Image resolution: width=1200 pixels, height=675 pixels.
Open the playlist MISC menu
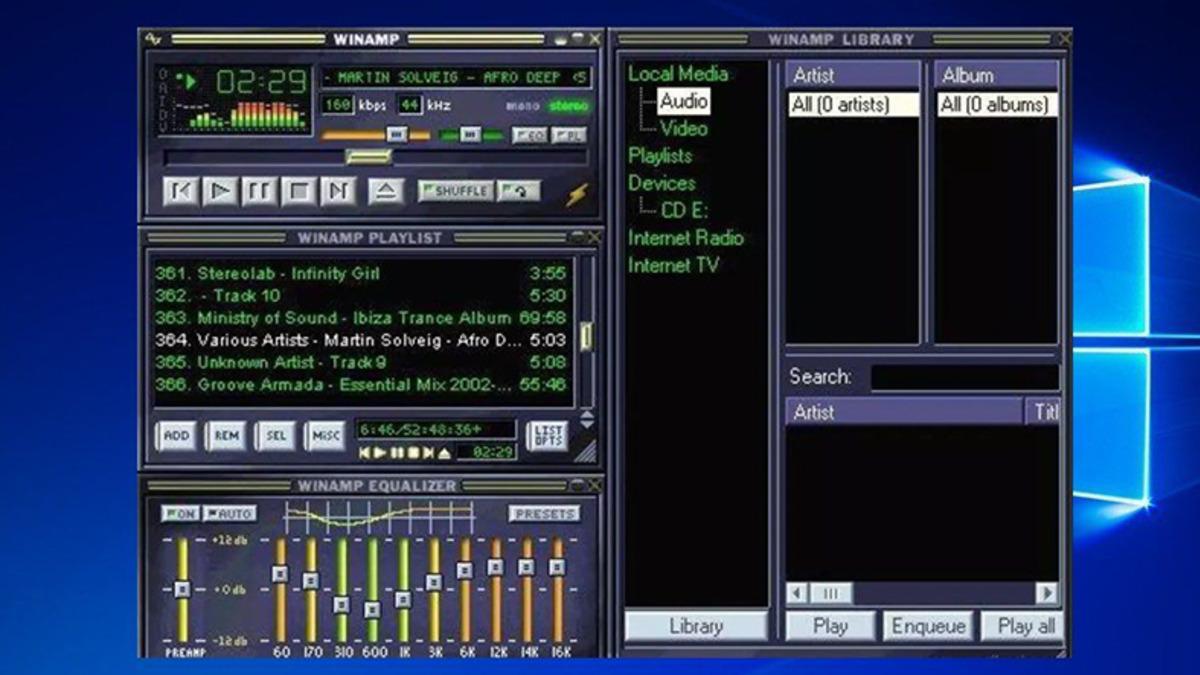click(325, 436)
